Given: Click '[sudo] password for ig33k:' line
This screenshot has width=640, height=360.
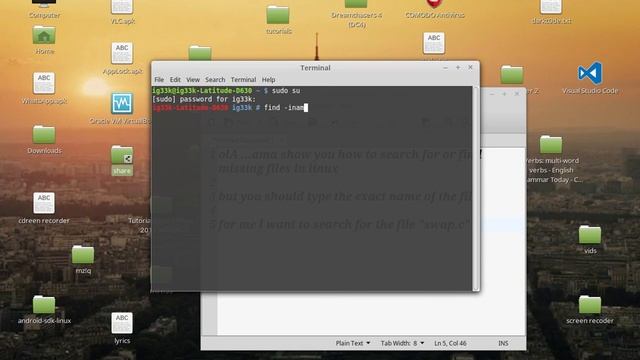Looking at the screenshot, I should click(x=204, y=99).
